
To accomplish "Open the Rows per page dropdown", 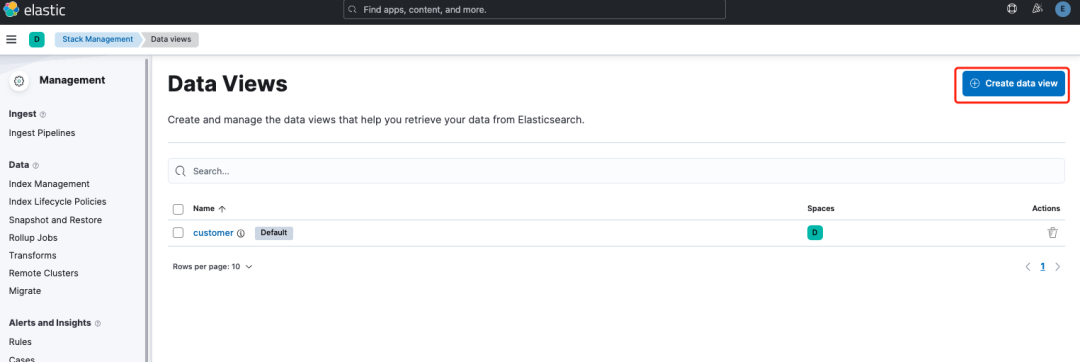I will [213, 266].
